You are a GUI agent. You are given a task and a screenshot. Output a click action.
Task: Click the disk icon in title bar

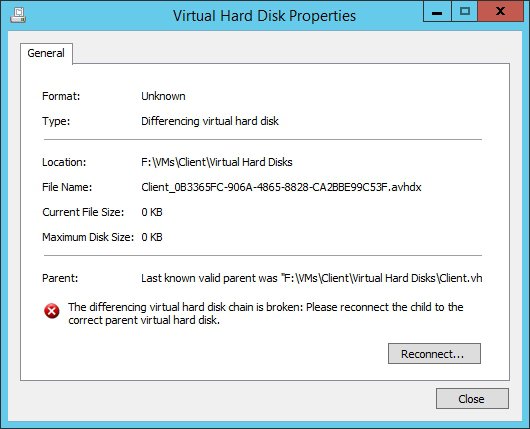click(x=18, y=15)
